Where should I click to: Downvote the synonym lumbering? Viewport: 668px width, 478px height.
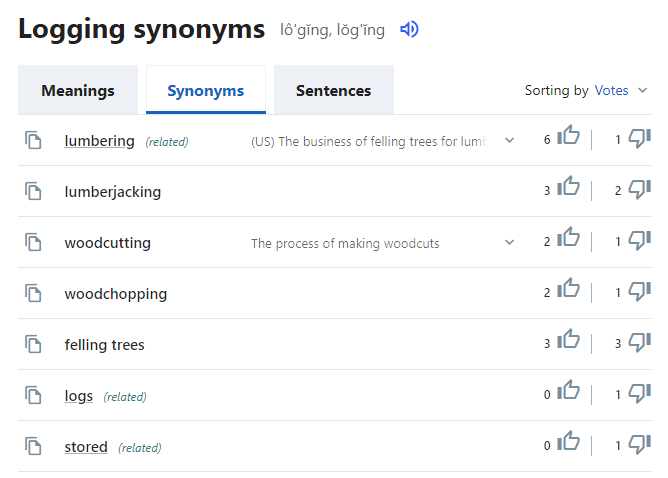[639, 138]
